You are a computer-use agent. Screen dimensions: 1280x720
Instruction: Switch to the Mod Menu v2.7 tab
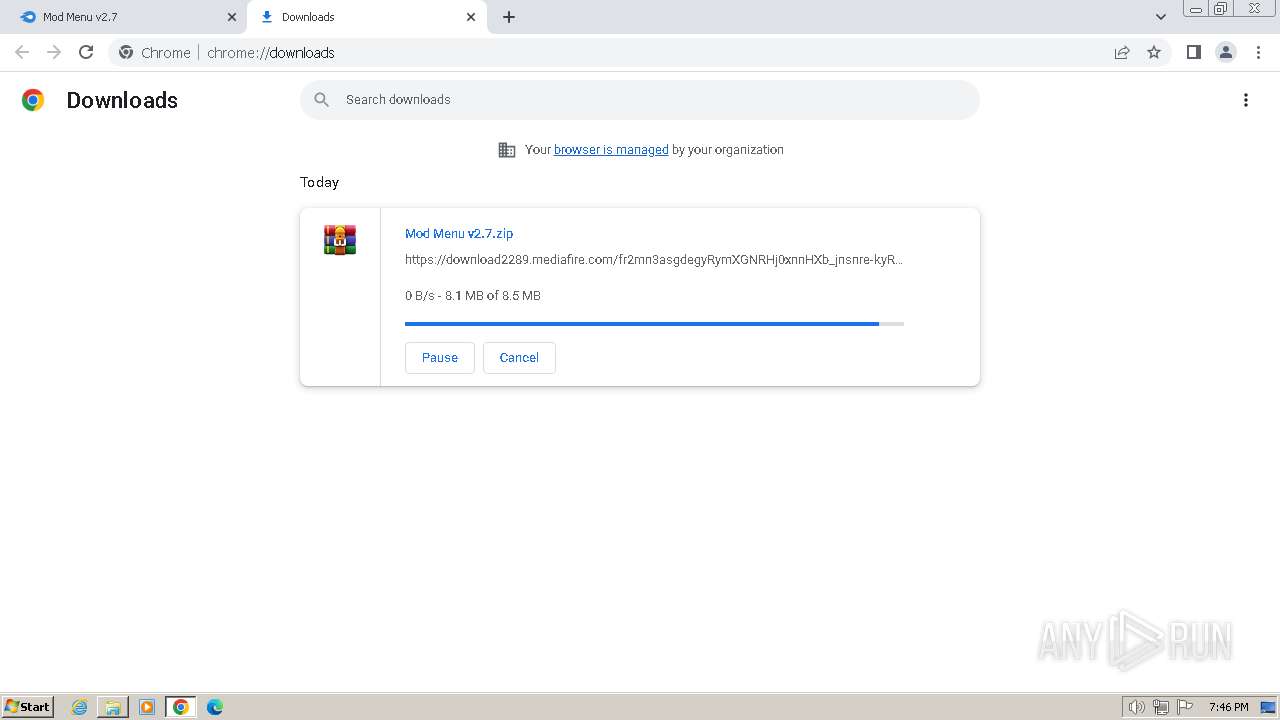tap(122, 17)
